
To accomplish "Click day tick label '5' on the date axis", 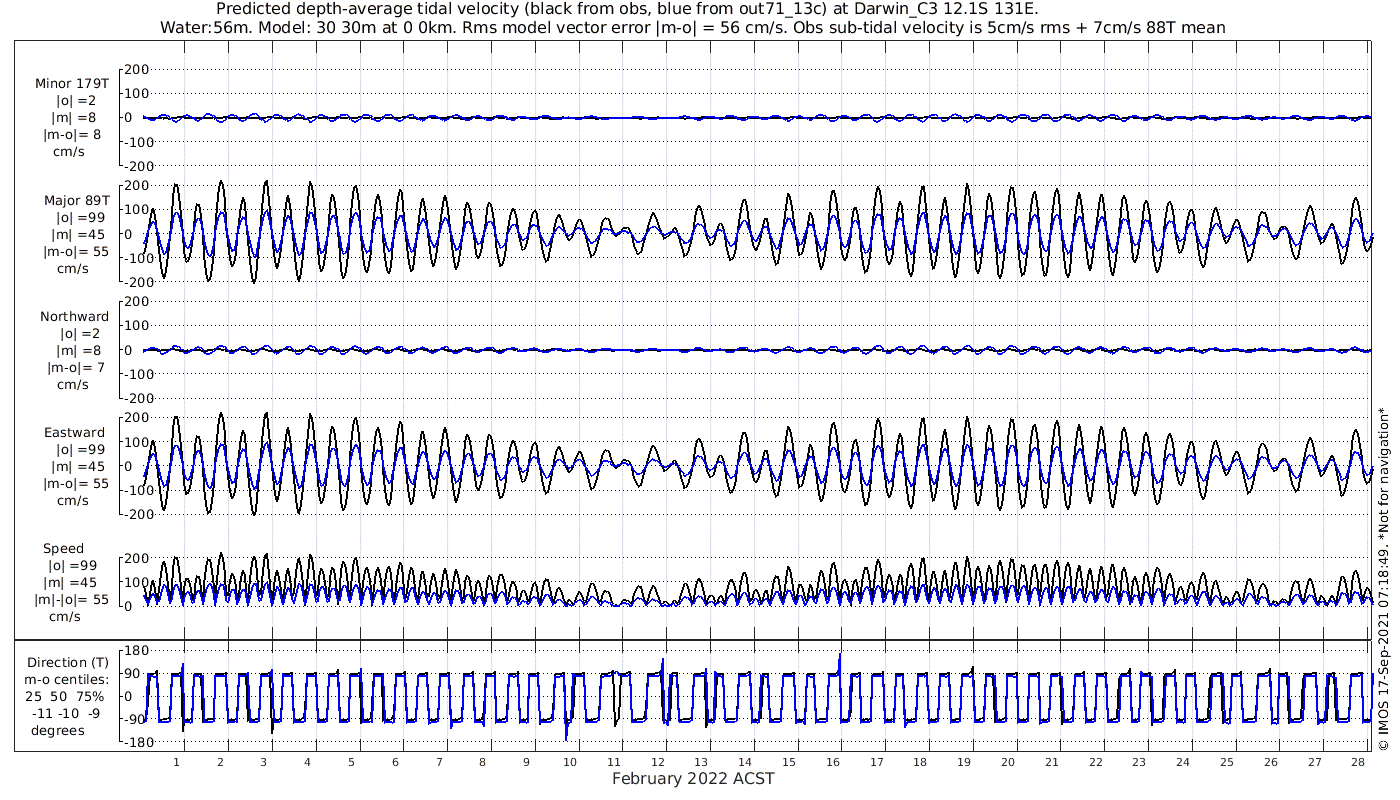I will click(x=351, y=762).
